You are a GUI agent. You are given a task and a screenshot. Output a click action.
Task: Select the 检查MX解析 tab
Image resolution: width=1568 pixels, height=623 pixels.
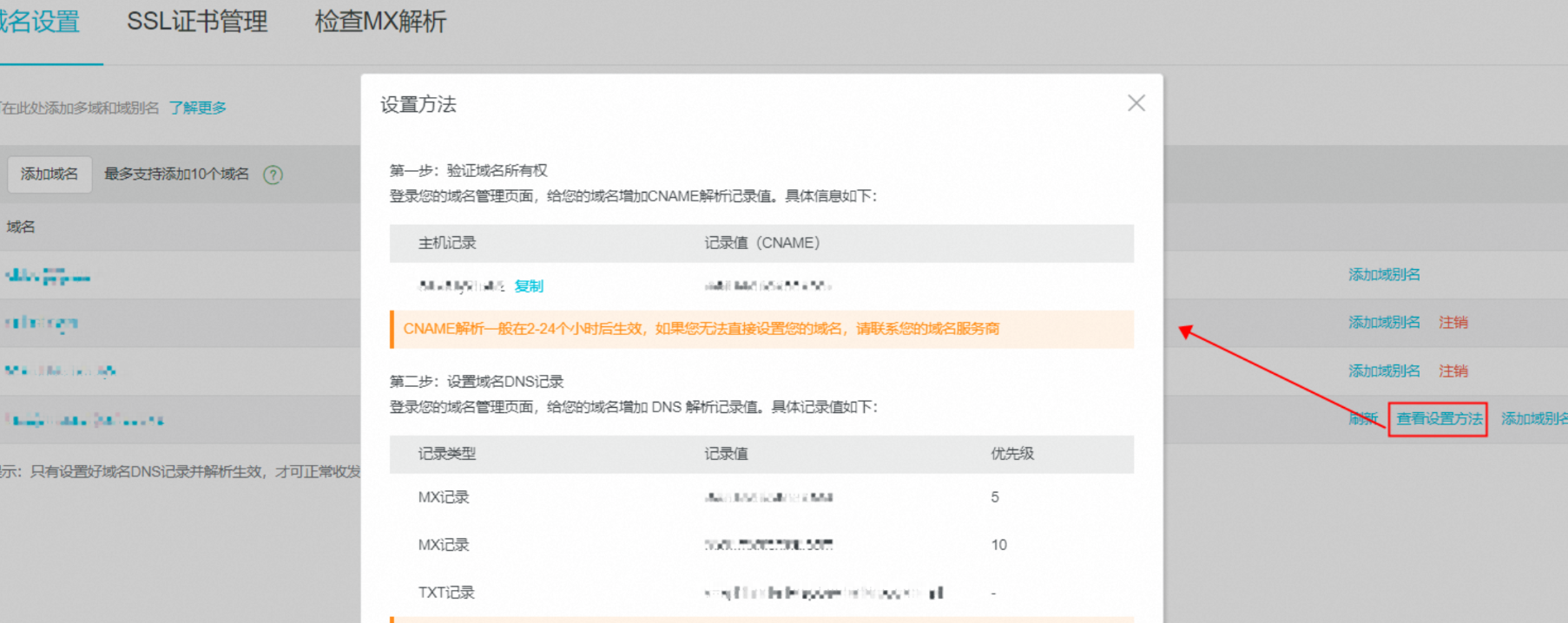point(380,22)
